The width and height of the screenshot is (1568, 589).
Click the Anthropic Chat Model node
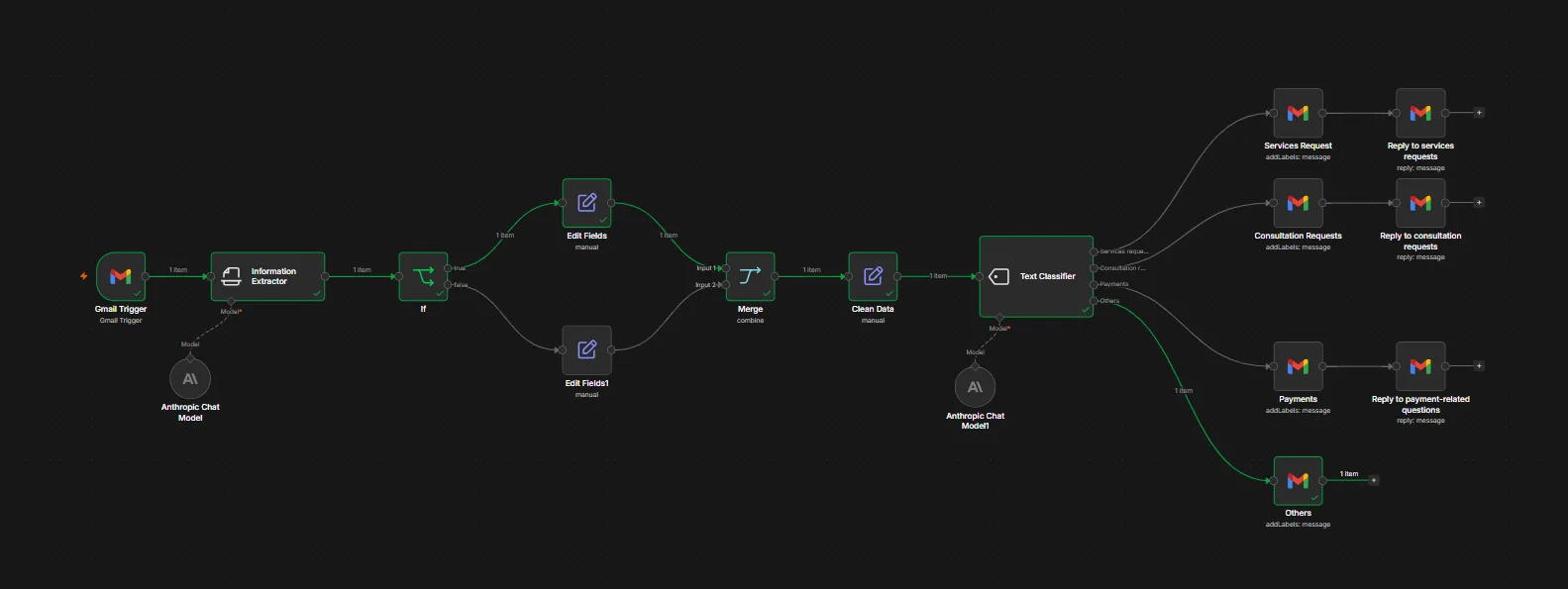tap(190, 378)
